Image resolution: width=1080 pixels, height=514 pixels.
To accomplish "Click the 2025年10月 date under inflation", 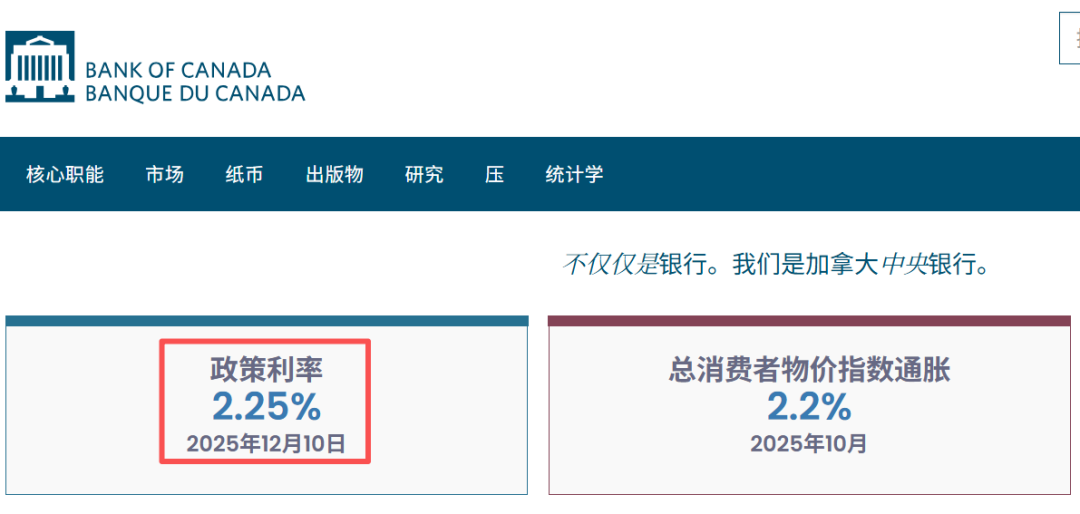I will (809, 443).
